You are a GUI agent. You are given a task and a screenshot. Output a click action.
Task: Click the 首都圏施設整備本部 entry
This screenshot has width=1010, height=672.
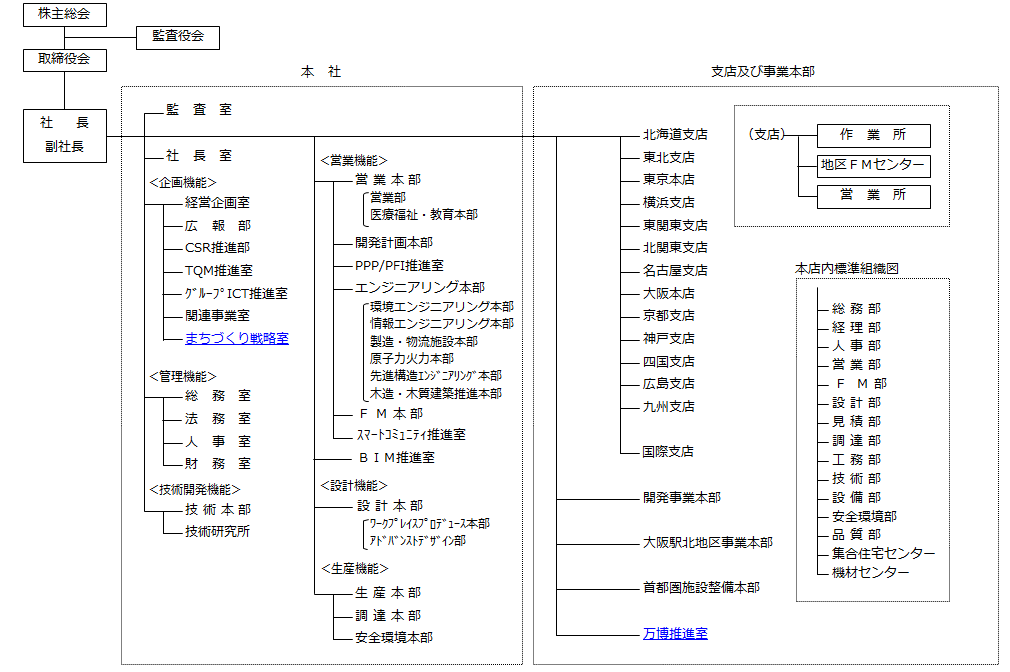(701, 587)
